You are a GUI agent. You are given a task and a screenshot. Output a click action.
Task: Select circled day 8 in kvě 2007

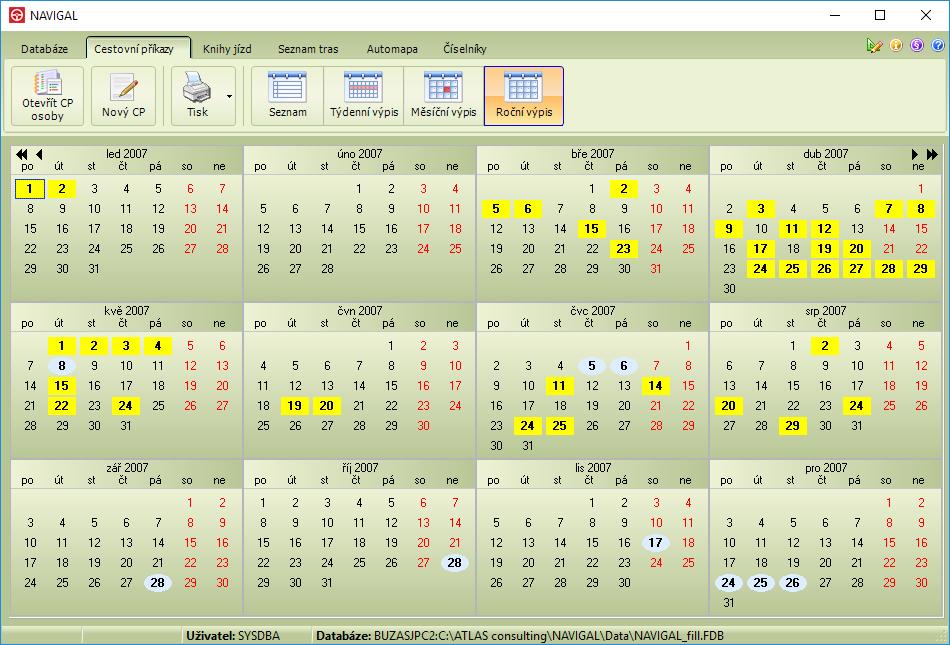tap(62, 366)
